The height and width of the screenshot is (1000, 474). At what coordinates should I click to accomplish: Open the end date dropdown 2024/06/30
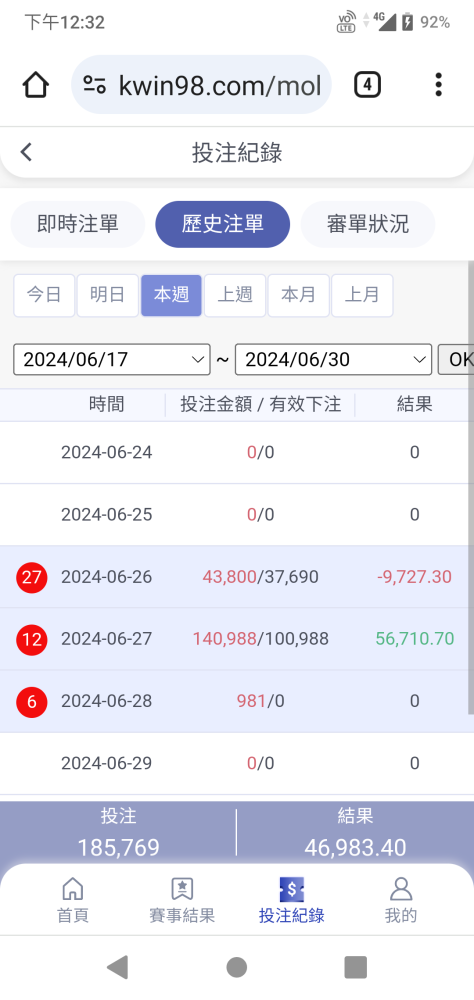[334, 360]
